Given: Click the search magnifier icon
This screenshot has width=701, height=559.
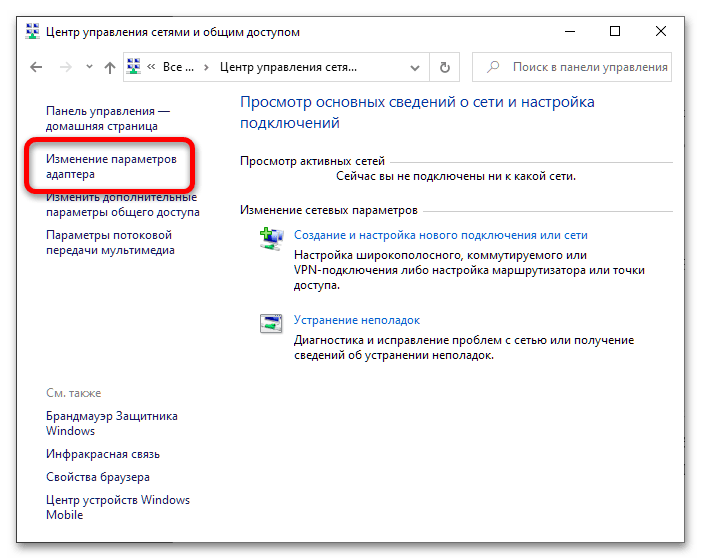Looking at the screenshot, I should (493, 67).
